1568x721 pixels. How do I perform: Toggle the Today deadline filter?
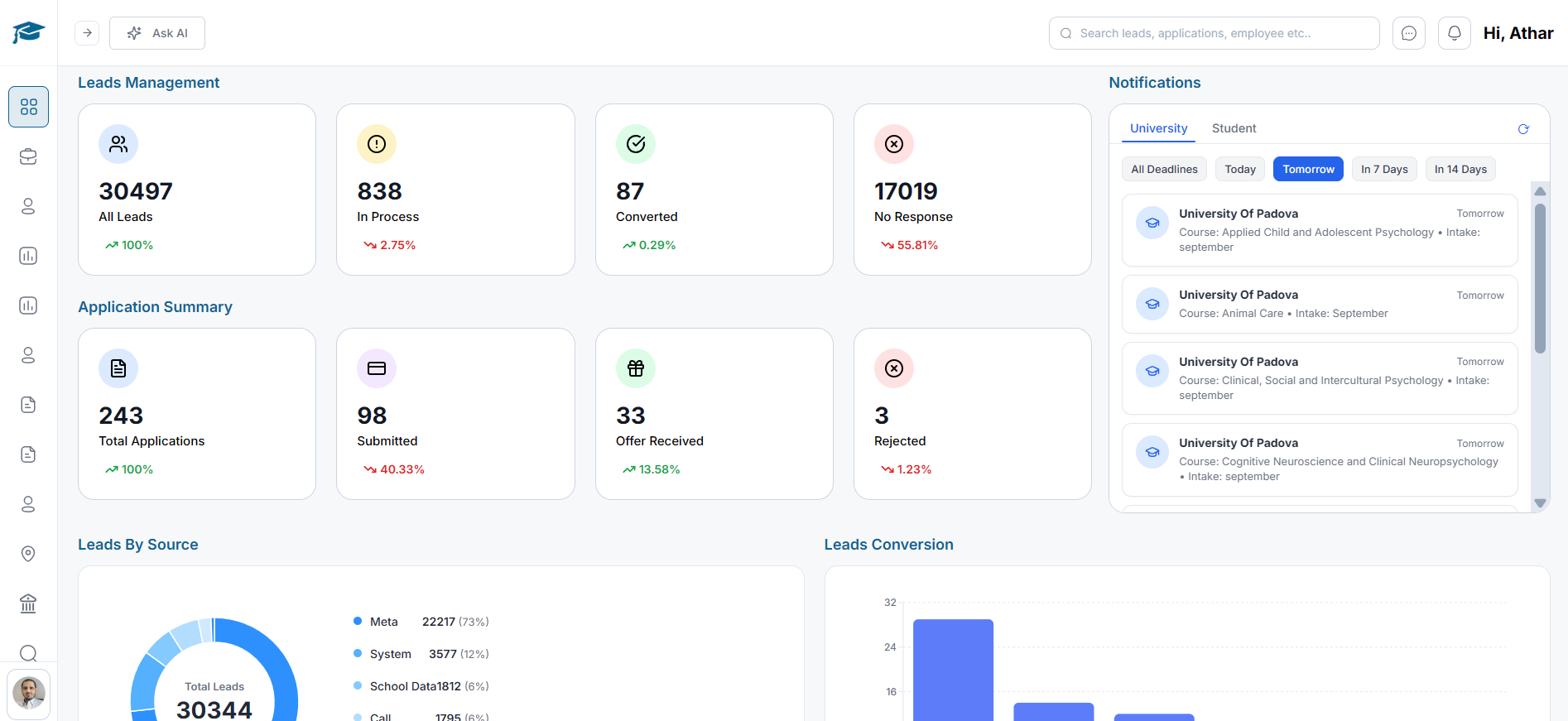click(1239, 169)
